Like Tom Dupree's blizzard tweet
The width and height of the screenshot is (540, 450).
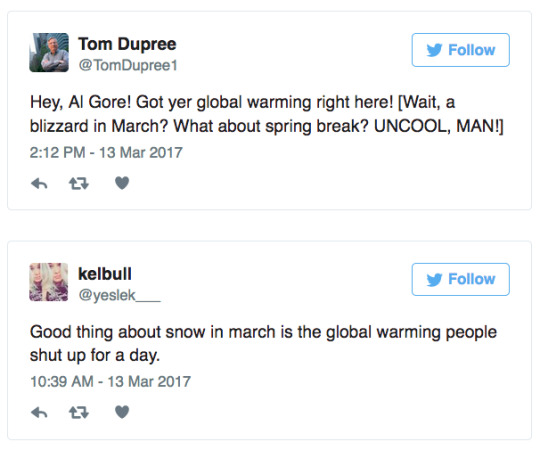122,183
